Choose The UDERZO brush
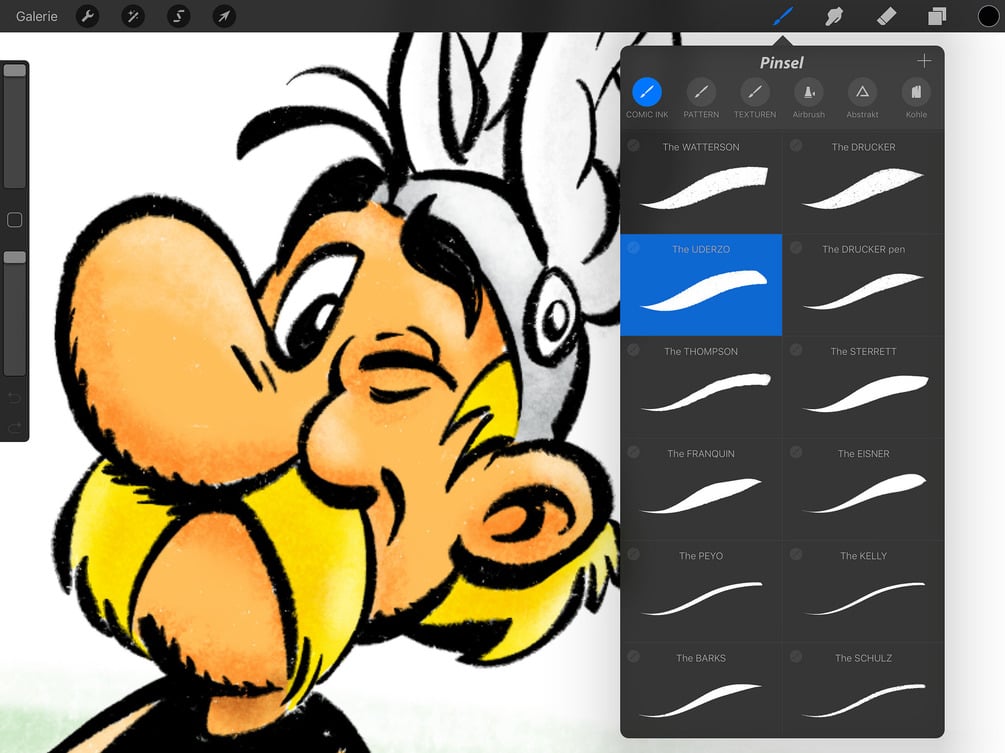Image resolution: width=1005 pixels, height=753 pixels. click(701, 285)
